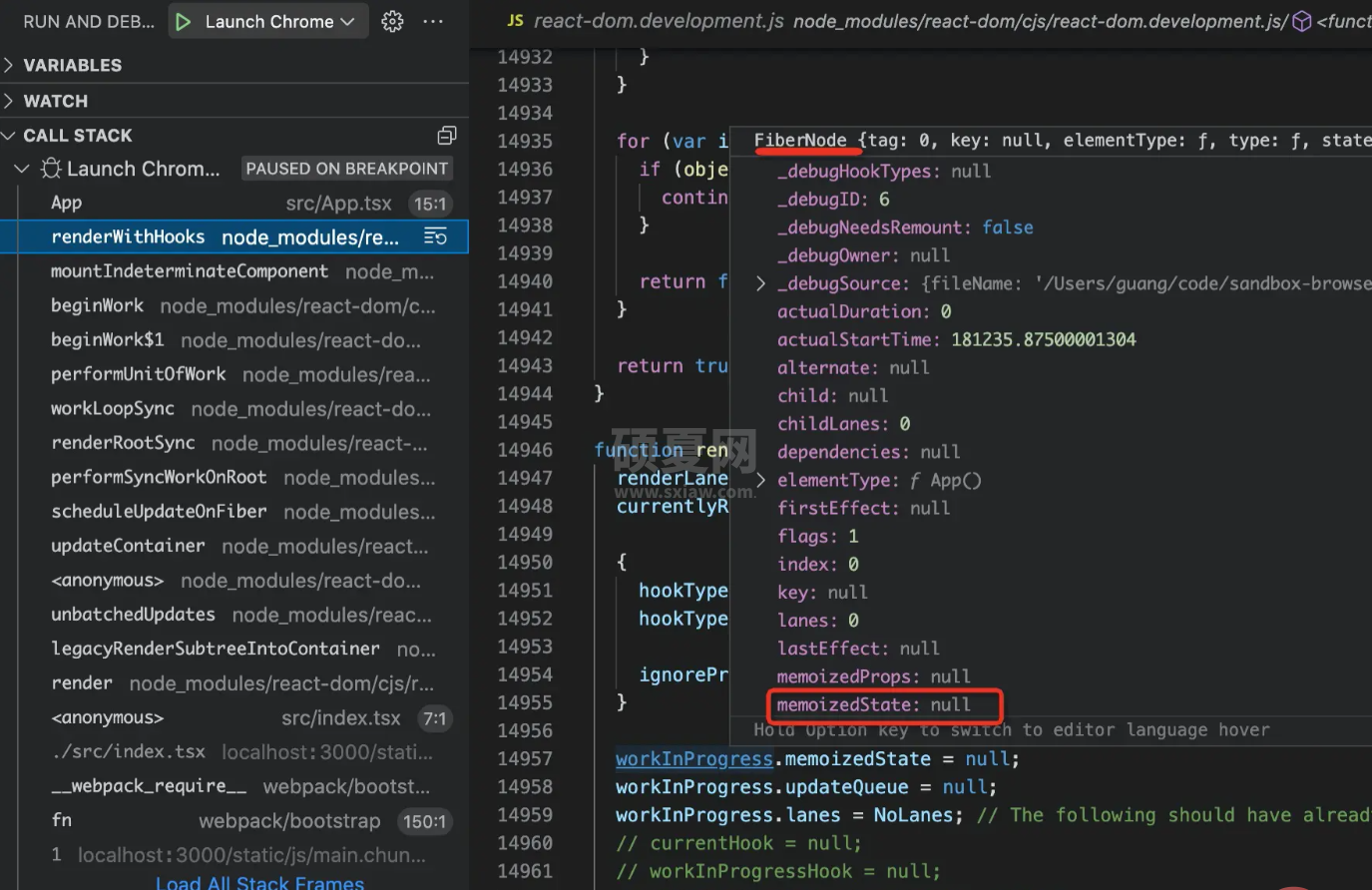Select the __webpack_require__ stack frame
The image size is (1372, 890).
(x=233, y=786)
